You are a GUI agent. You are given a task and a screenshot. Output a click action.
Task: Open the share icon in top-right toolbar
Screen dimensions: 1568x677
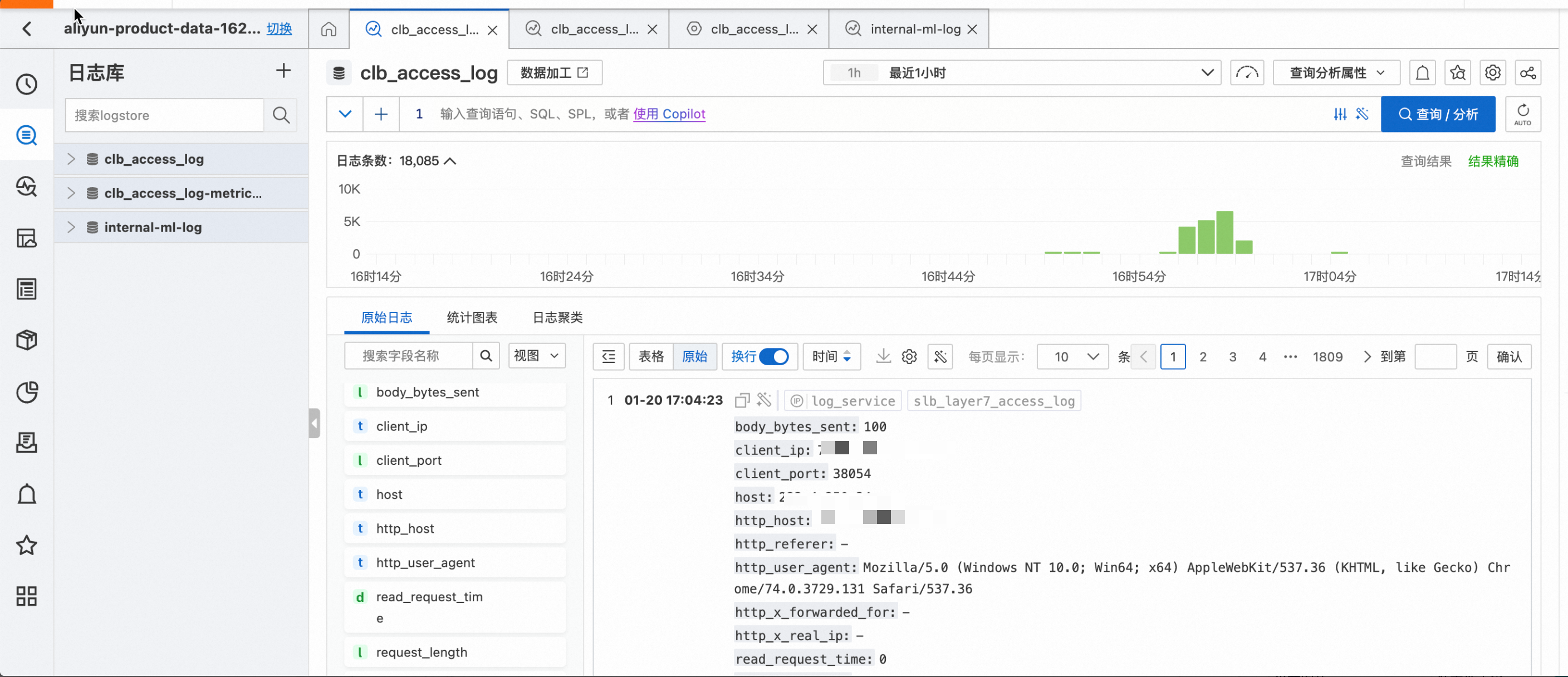pos(1527,73)
